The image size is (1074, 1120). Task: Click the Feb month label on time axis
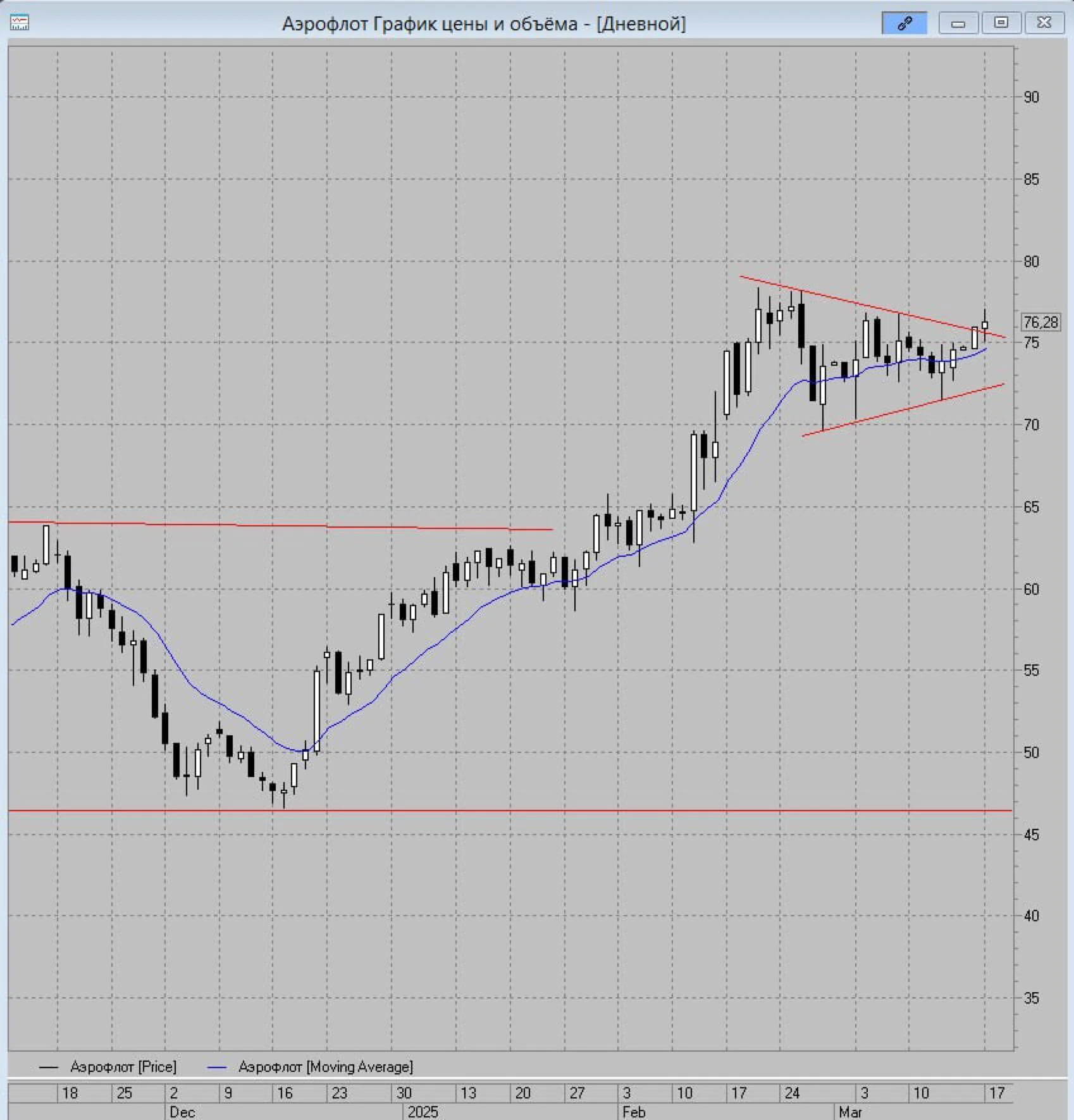pyautogui.click(x=634, y=1112)
